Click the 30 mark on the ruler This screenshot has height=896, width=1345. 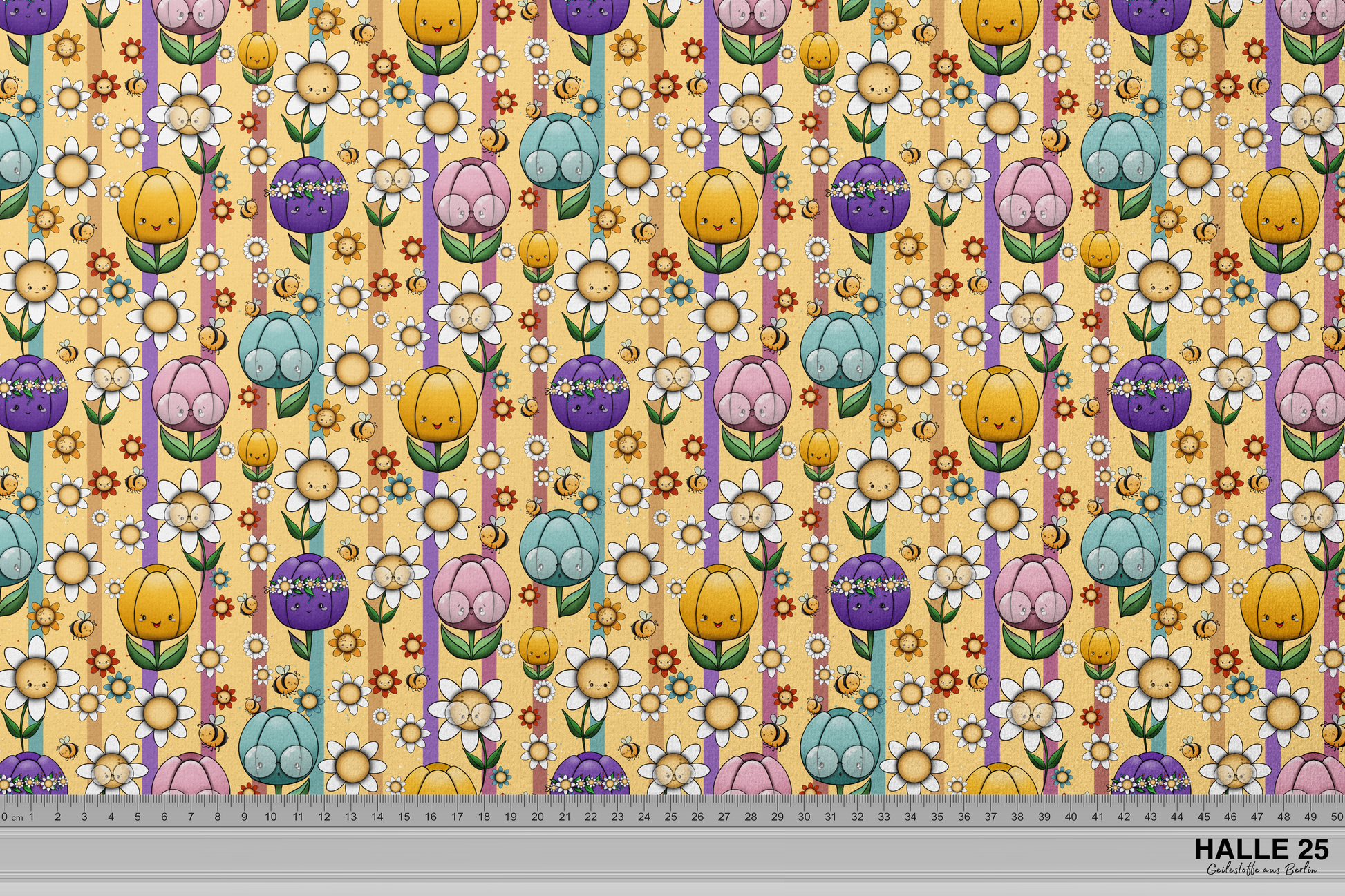pyautogui.click(x=804, y=817)
